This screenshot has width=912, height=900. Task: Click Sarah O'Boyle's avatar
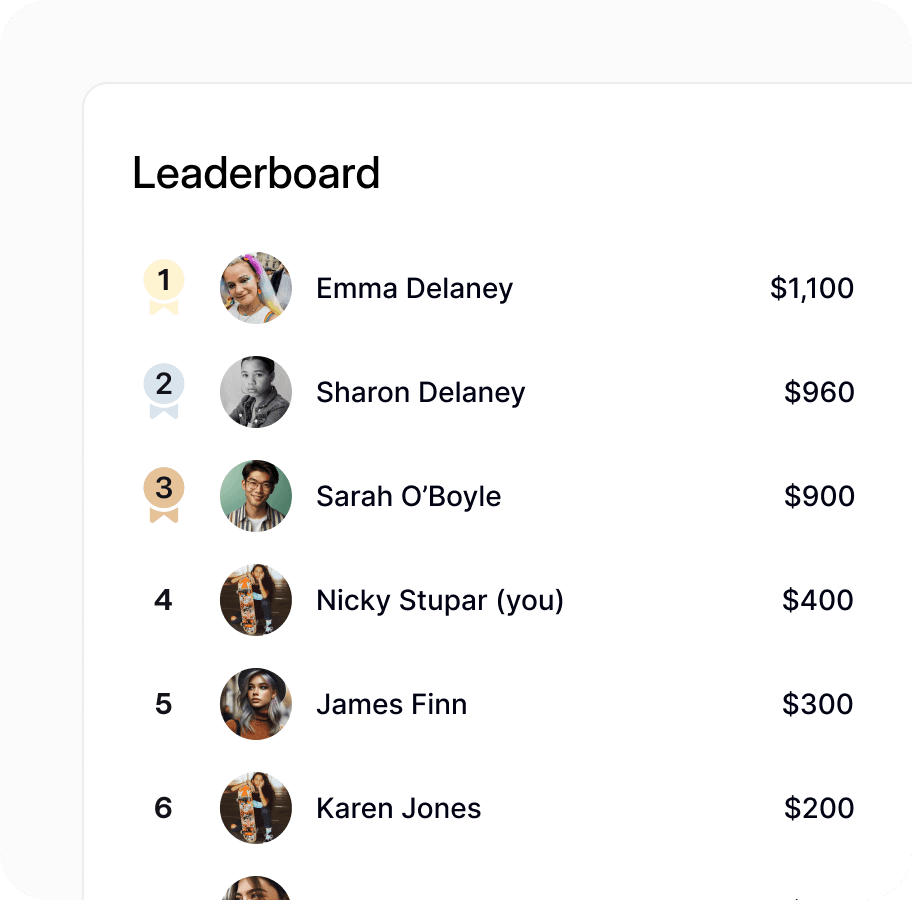(256, 496)
